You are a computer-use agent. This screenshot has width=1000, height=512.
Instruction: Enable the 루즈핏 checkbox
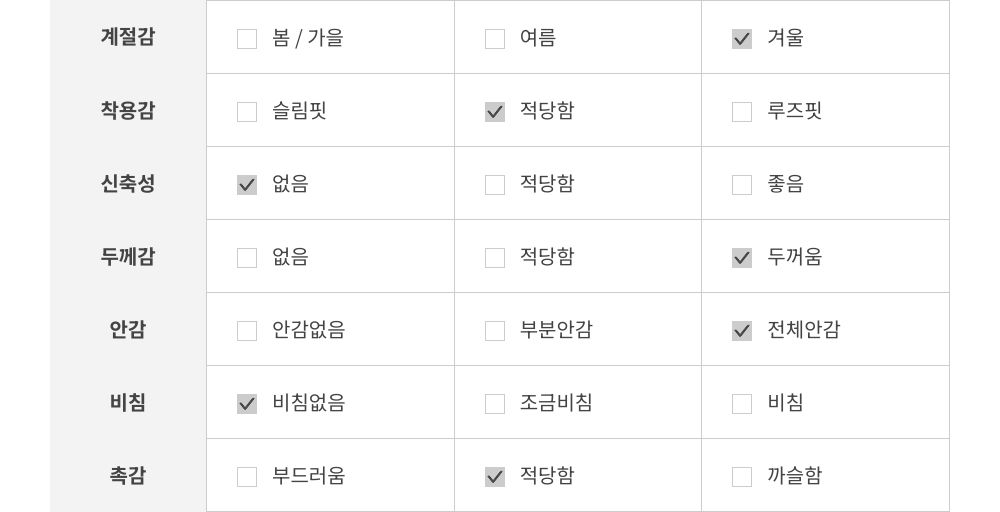click(742, 112)
